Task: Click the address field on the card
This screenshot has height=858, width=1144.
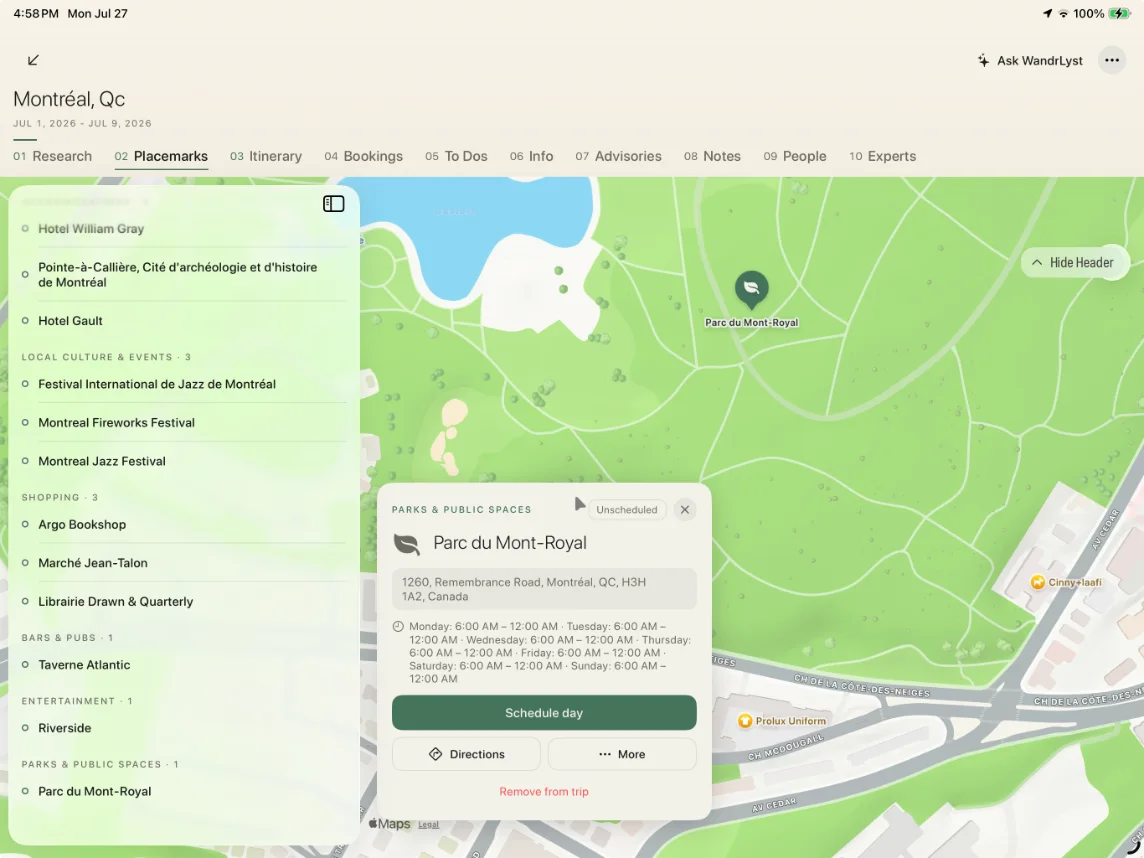Action: pos(544,589)
